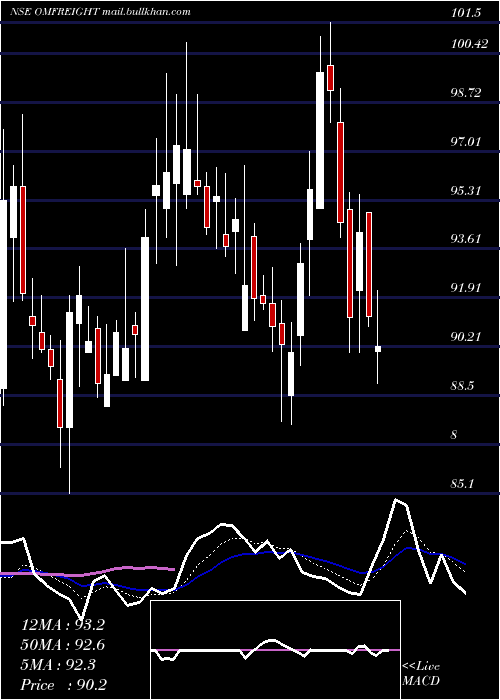The height and width of the screenshot is (700, 500).
Task: Select the 93.61 price level label
Action: point(467,239)
